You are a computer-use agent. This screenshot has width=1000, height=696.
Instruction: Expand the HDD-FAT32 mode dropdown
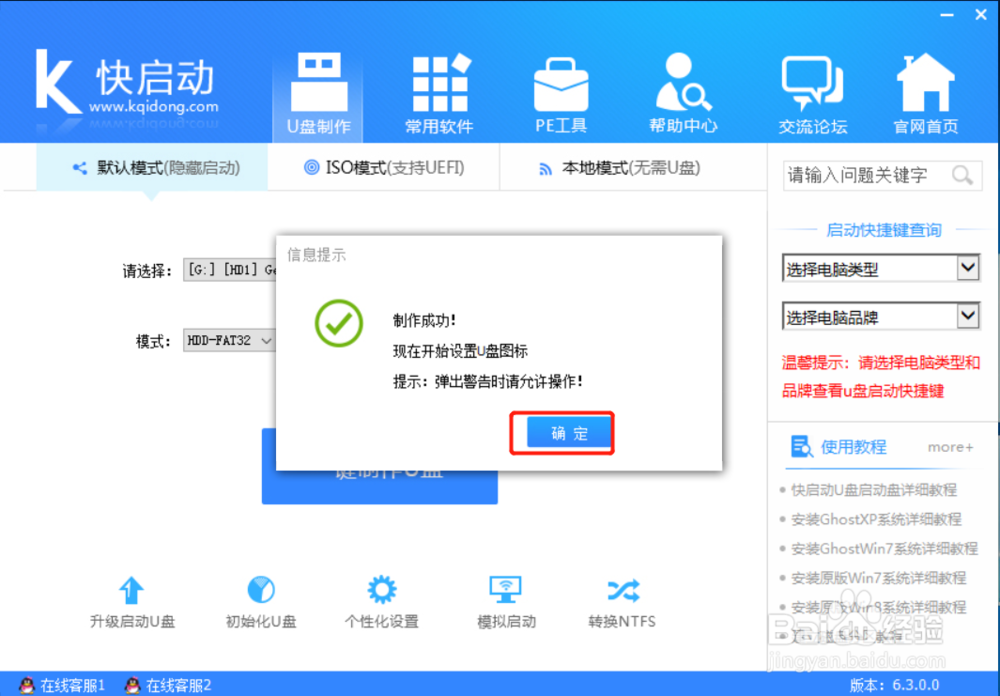pos(268,340)
